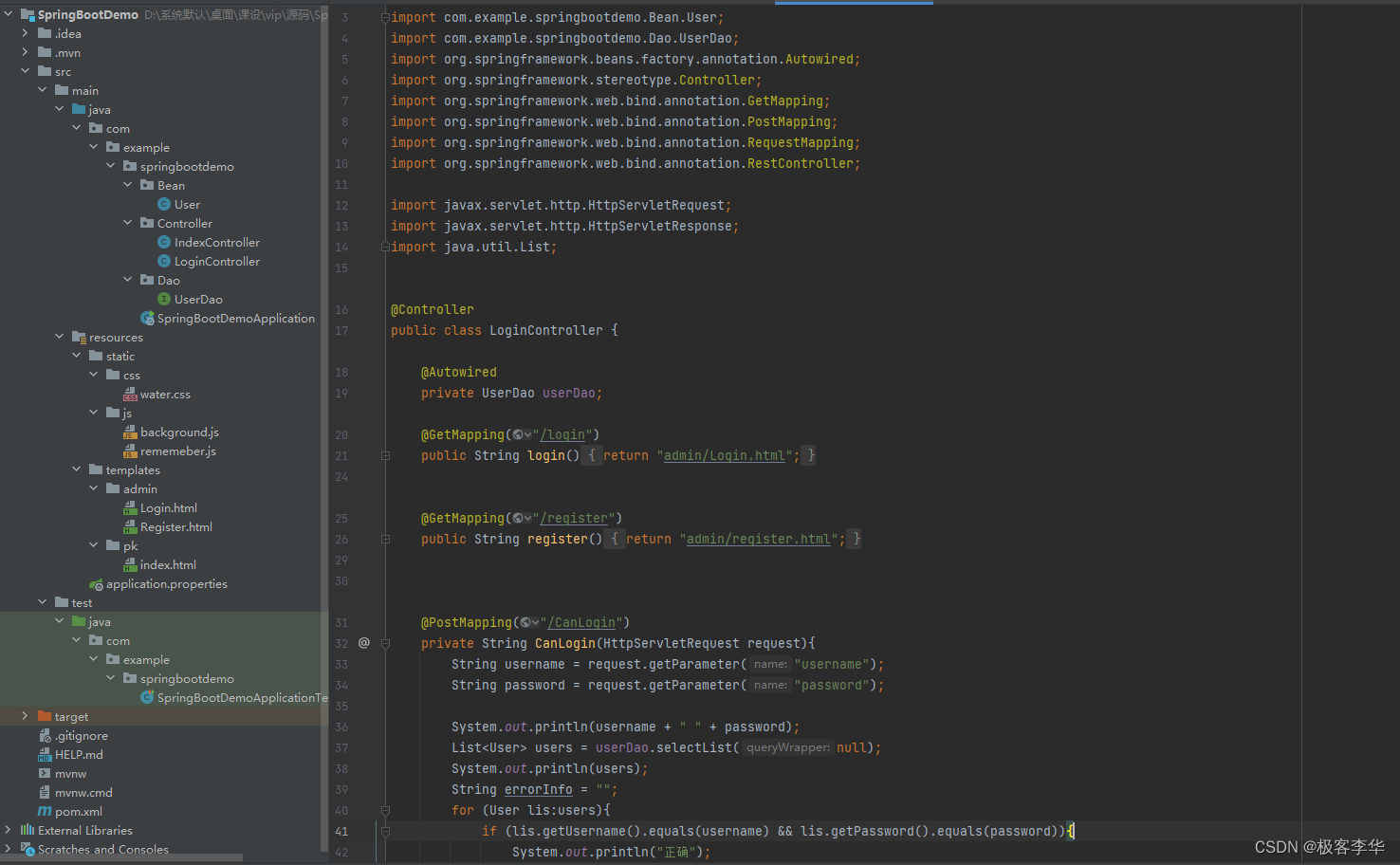Viewport: 1400px width, 865px height.
Task: Collapse the resources folder
Action: 60,337
